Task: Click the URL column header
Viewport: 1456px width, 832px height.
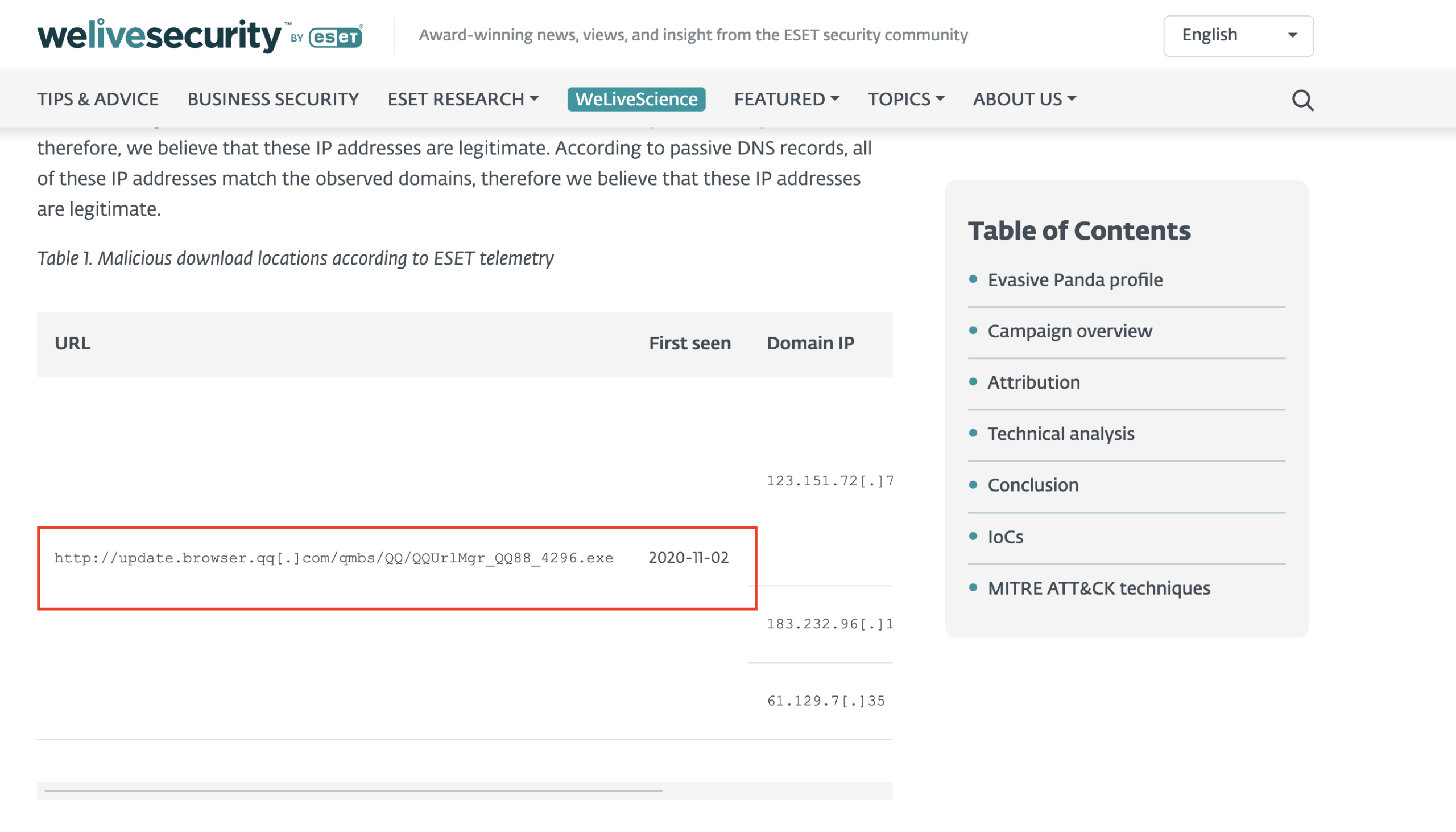Action: (x=72, y=343)
